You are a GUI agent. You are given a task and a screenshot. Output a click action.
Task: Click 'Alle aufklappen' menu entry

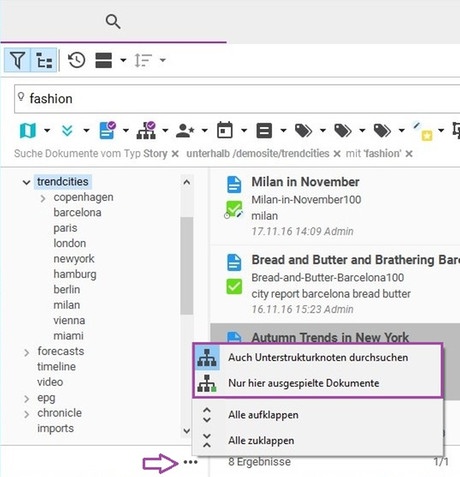click(x=318, y=415)
